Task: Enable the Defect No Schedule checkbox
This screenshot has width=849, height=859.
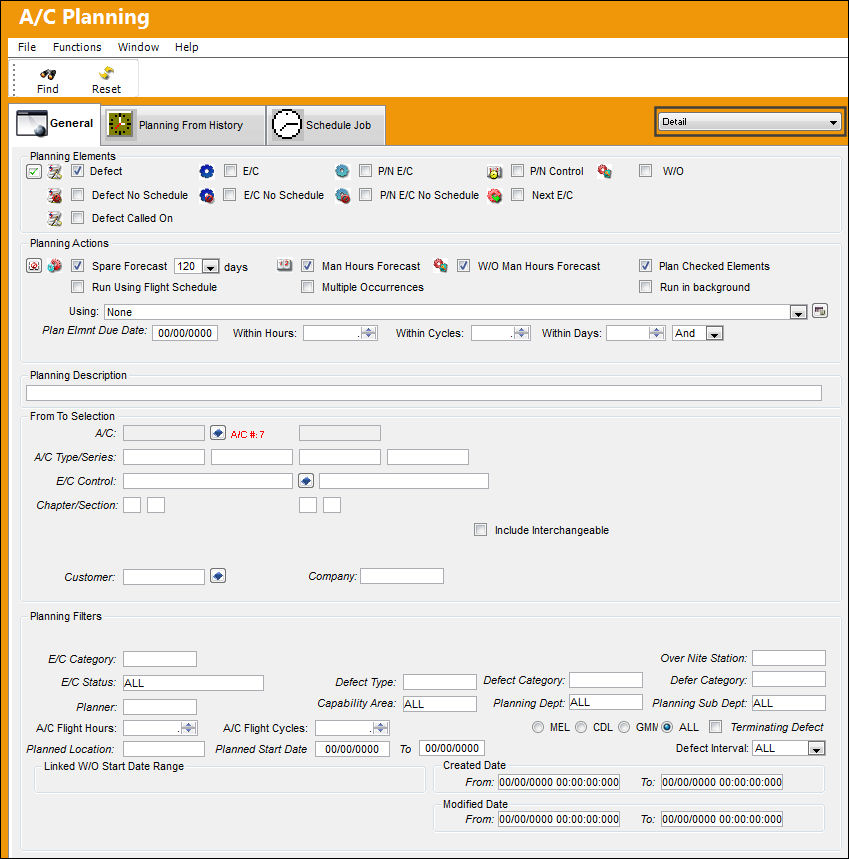Action: (x=78, y=195)
